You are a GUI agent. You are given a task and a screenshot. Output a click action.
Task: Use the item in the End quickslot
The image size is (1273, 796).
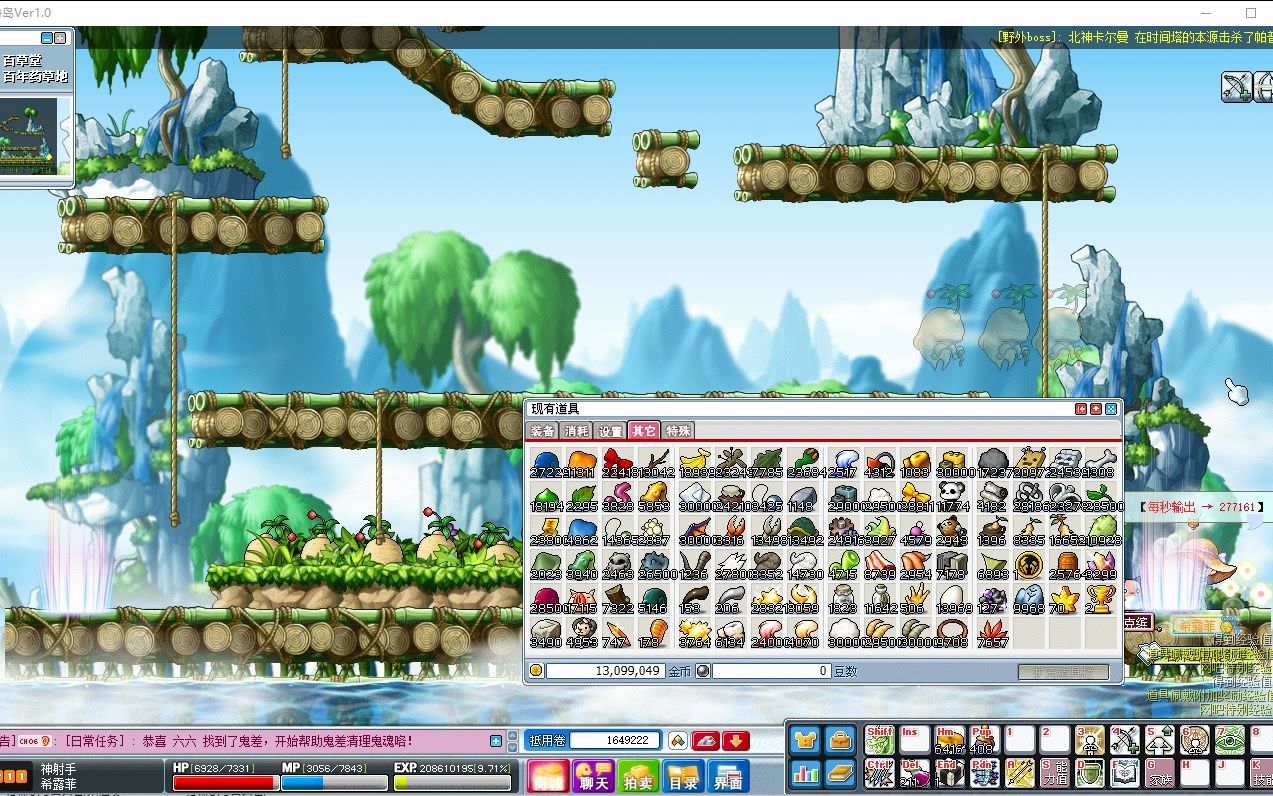point(950,773)
